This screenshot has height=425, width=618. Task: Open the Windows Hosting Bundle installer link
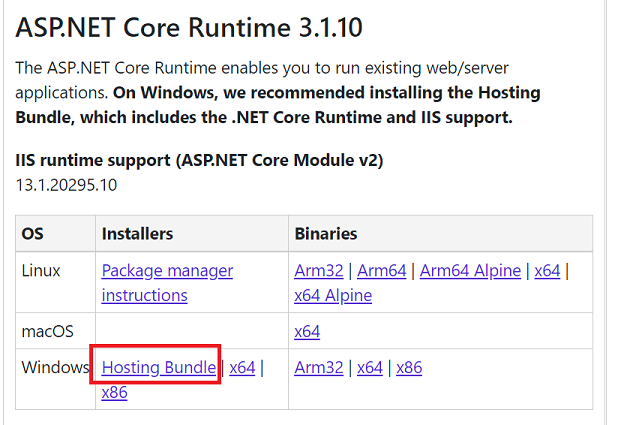point(158,368)
